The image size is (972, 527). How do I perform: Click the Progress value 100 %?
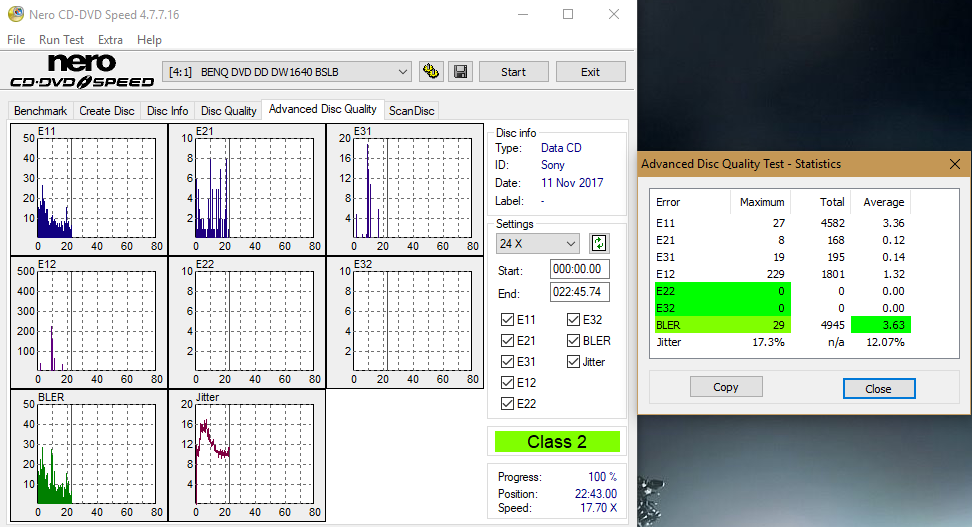coord(602,477)
